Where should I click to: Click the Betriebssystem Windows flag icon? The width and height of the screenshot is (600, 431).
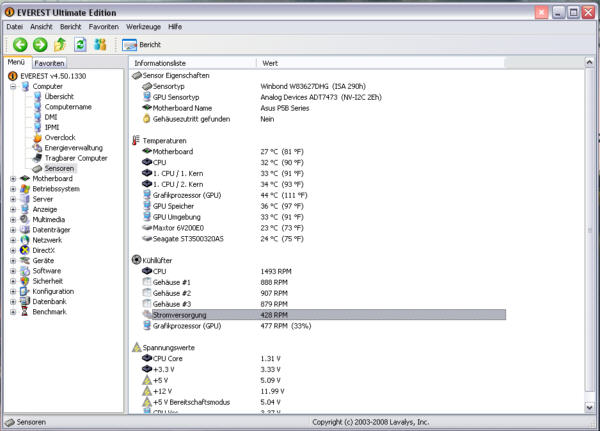click(25, 189)
